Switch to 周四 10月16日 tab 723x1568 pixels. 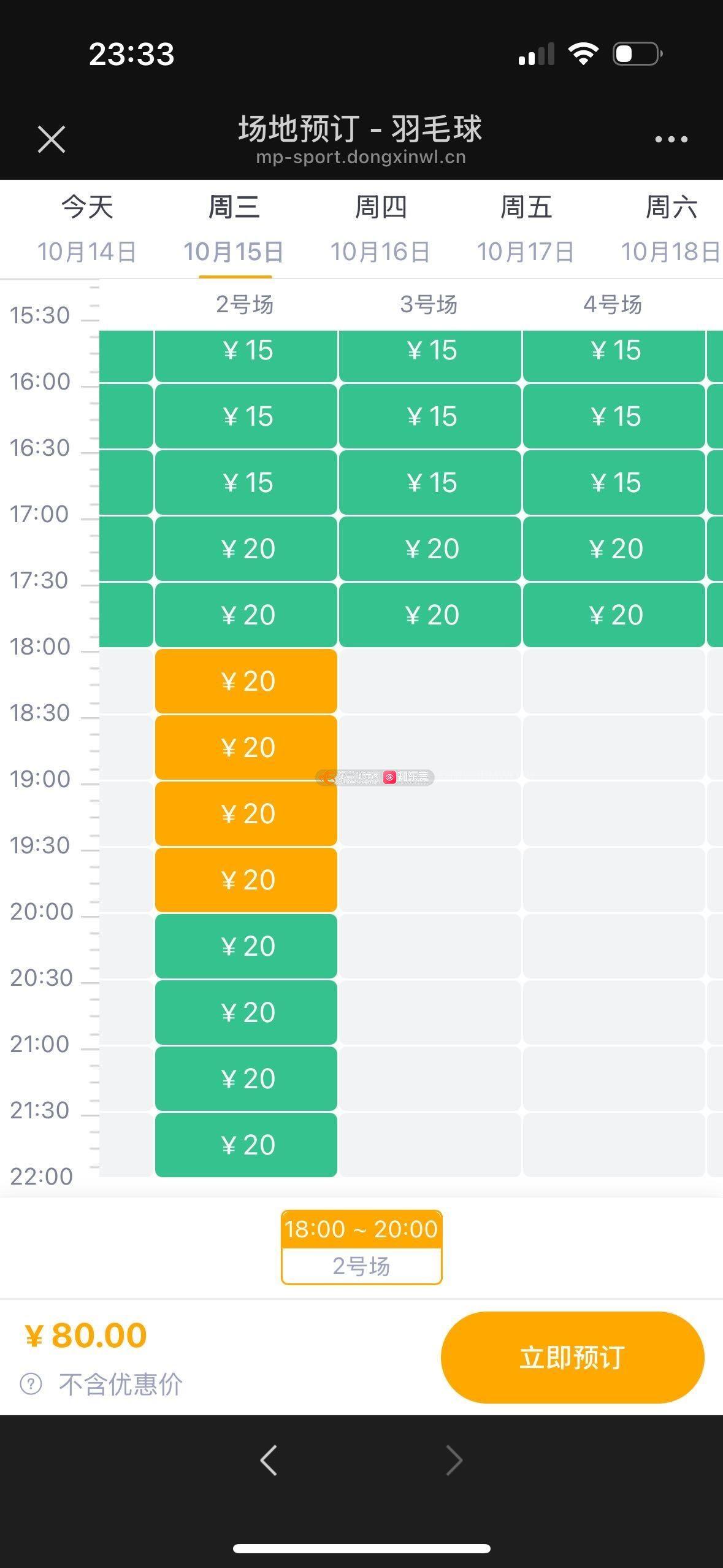[x=380, y=229]
